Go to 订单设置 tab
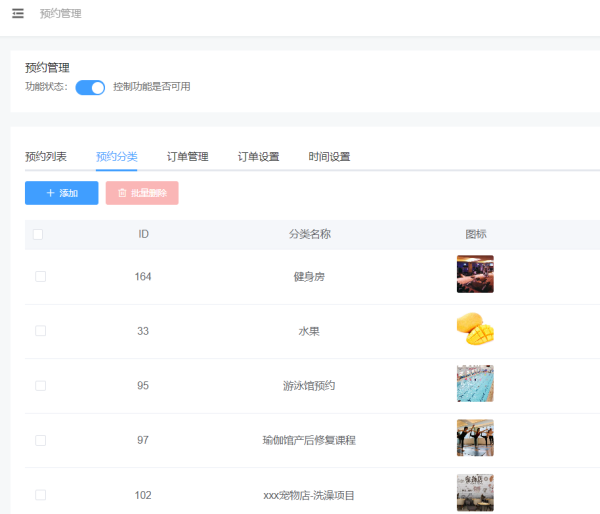This screenshot has height=514, width=600. coord(258,156)
